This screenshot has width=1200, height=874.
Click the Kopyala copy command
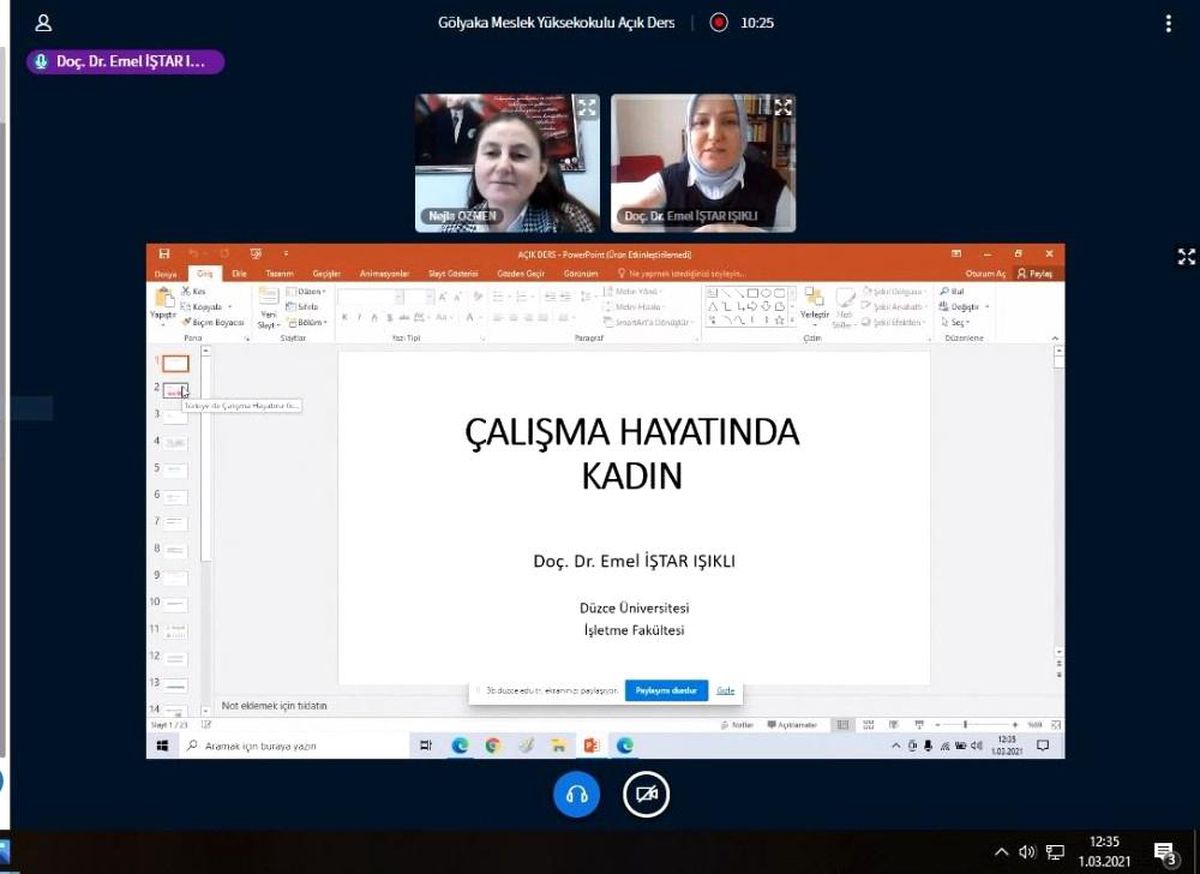[205, 307]
